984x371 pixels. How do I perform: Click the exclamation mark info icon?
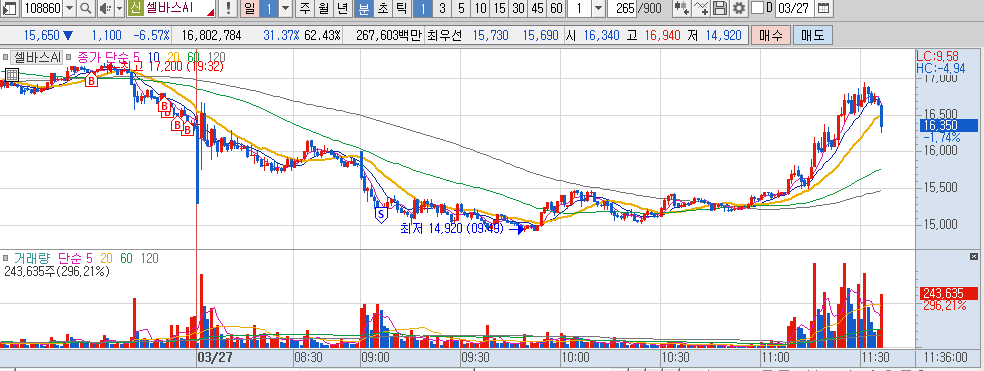click(228, 9)
